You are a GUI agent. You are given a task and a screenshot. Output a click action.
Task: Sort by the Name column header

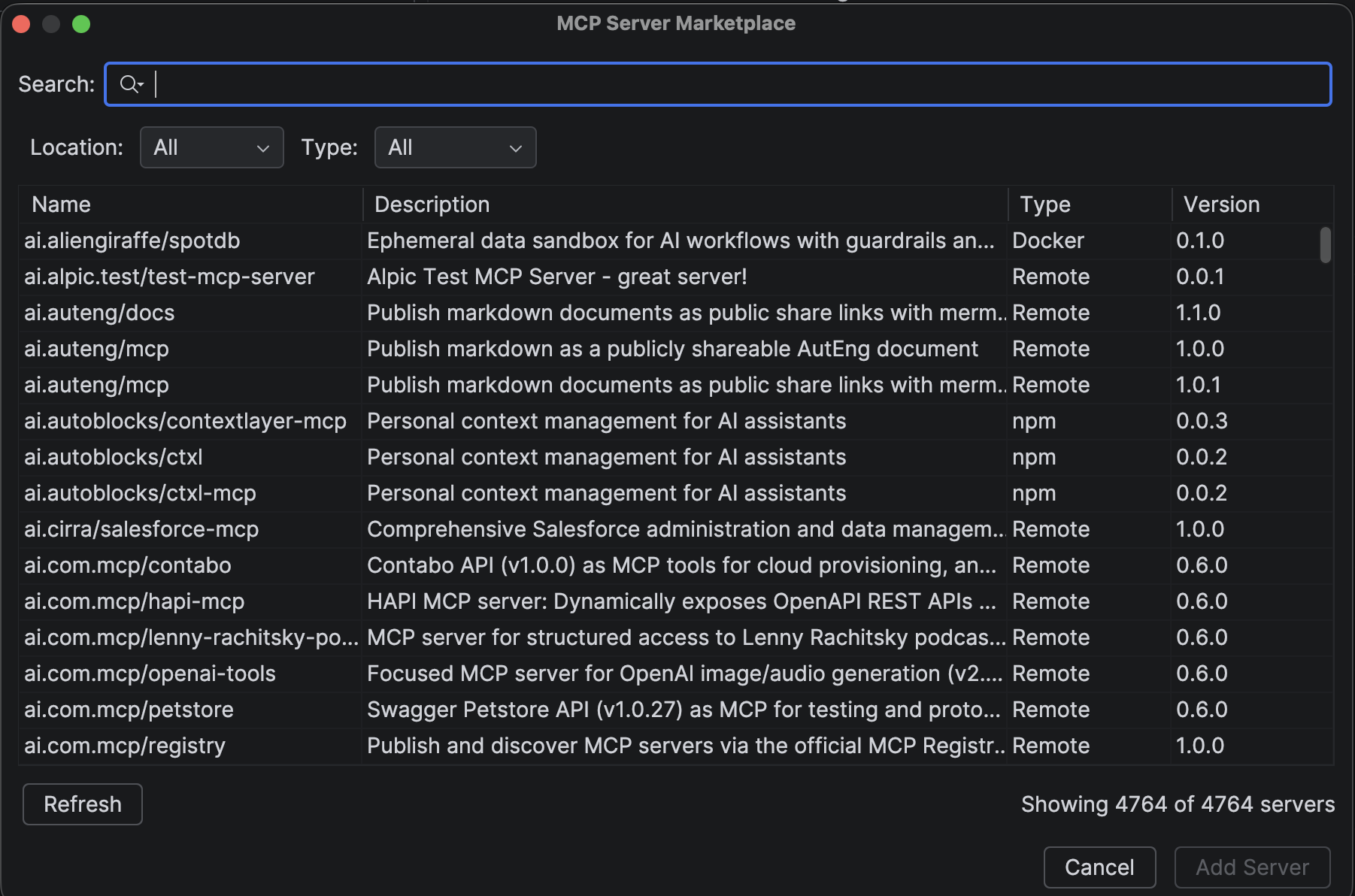coord(191,204)
